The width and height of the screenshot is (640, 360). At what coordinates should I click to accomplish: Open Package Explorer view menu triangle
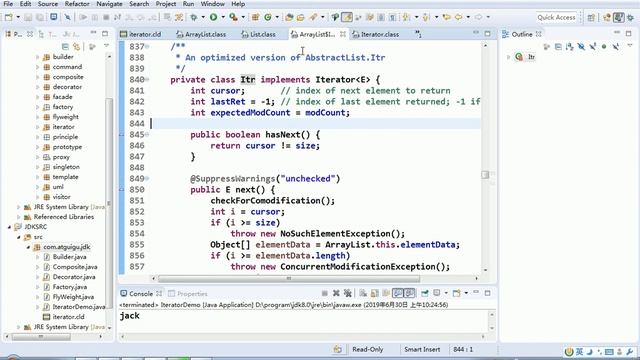107,46
